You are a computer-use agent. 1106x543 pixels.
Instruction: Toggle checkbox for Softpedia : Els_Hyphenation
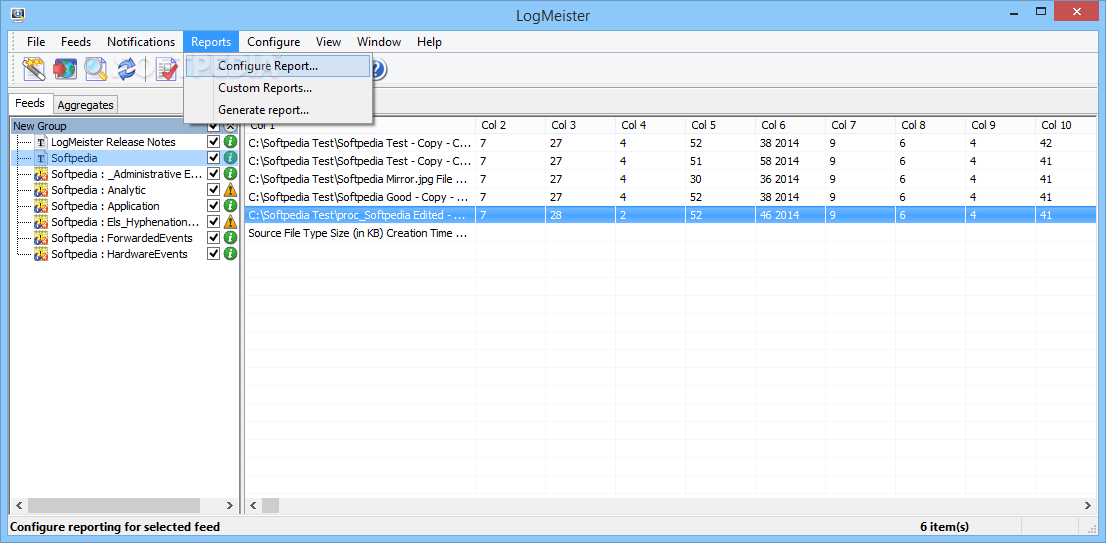coord(214,222)
